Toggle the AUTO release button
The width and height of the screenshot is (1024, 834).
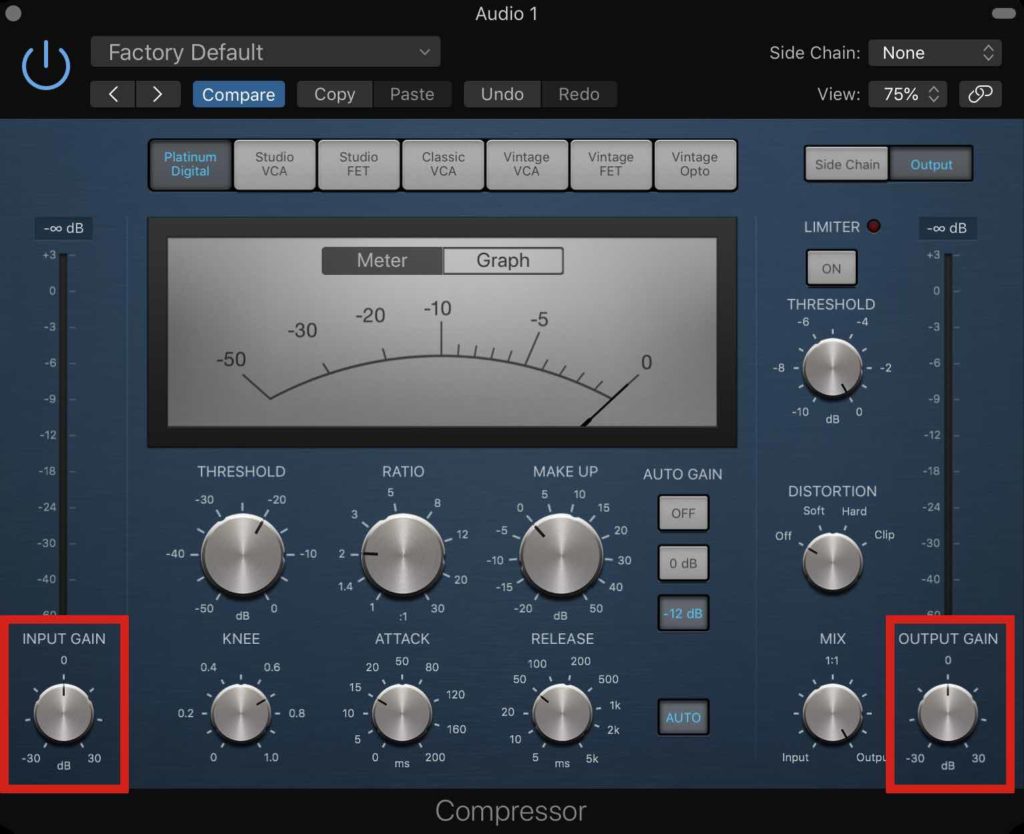point(683,717)
